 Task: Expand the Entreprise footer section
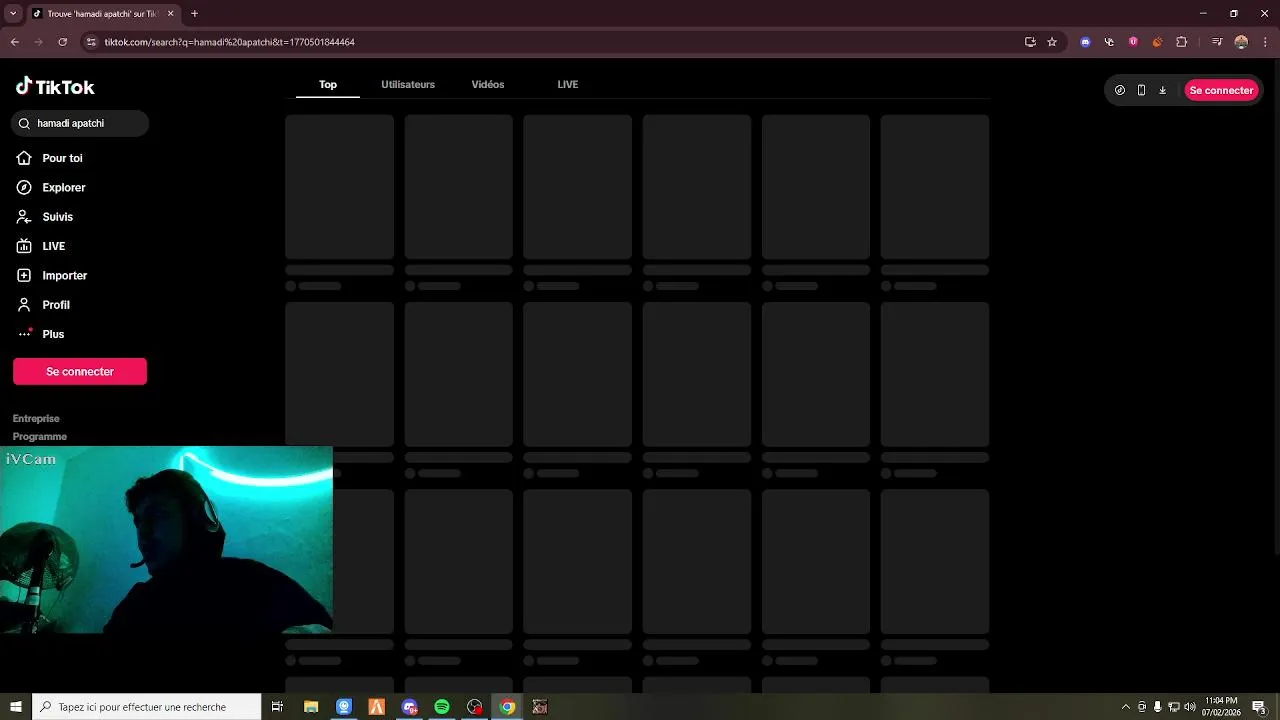pos(36,418)
